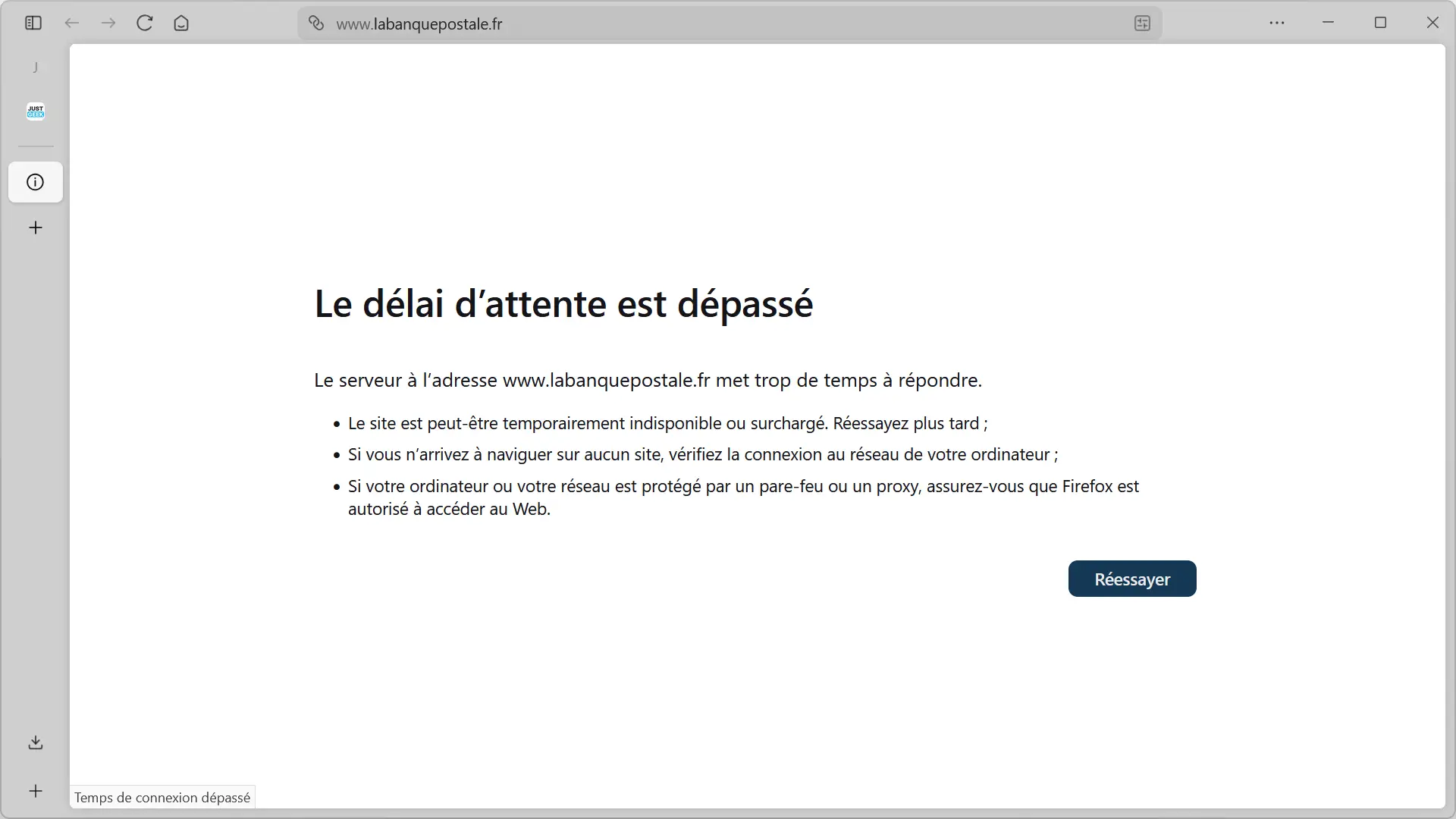1456x819 pixels.
Task: Click the text about server taking too long
Action: 648,380
